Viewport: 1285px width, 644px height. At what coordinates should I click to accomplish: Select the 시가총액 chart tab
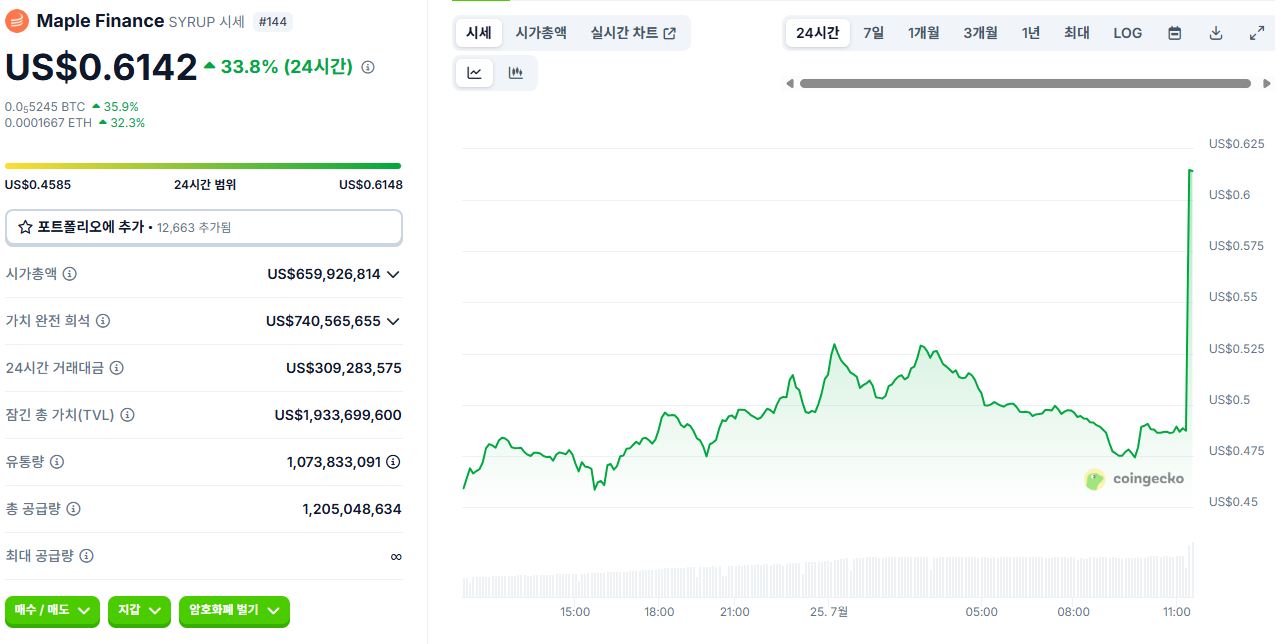[541, 33]
